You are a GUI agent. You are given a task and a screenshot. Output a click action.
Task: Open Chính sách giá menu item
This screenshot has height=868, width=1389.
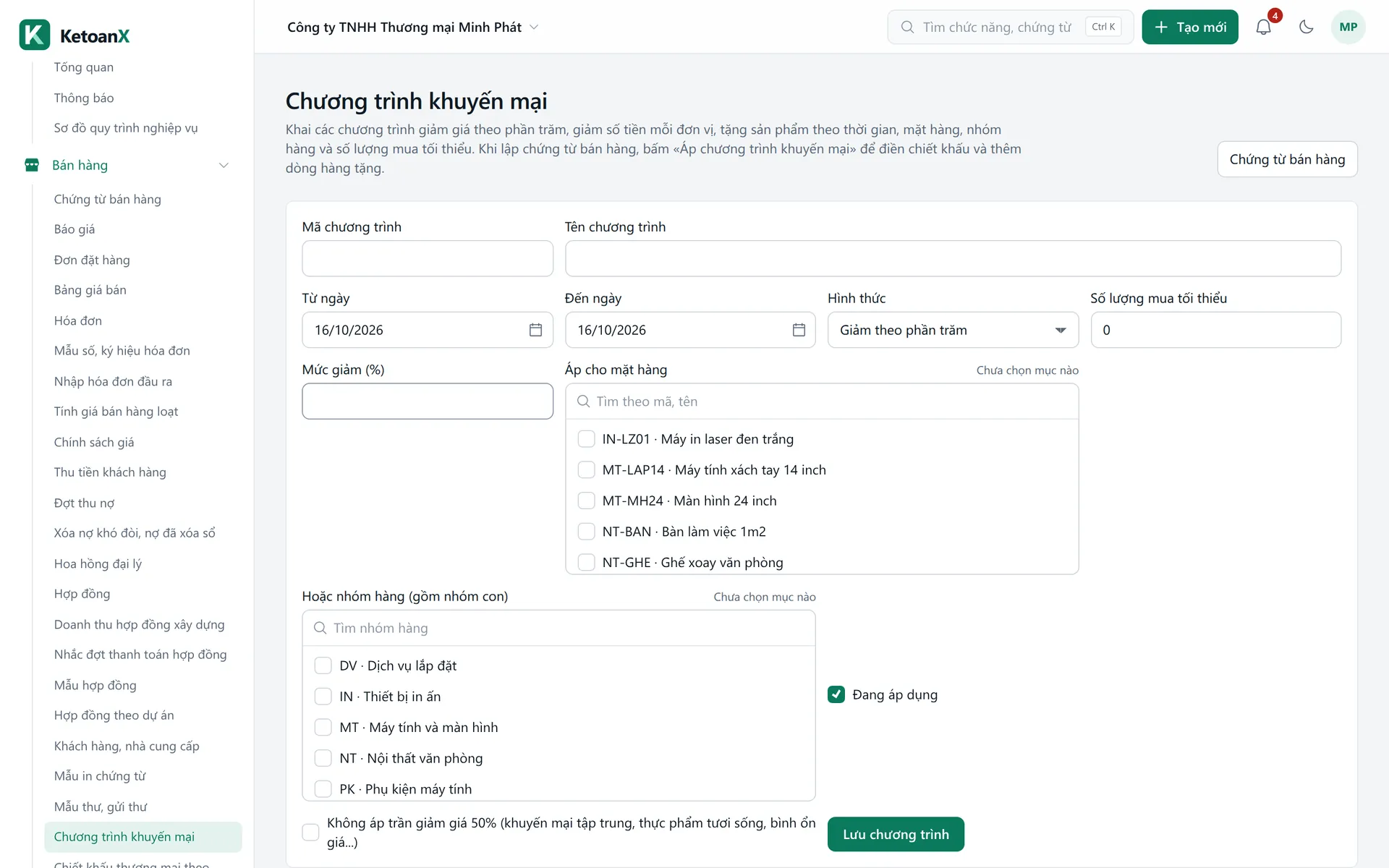click(94, 442)
